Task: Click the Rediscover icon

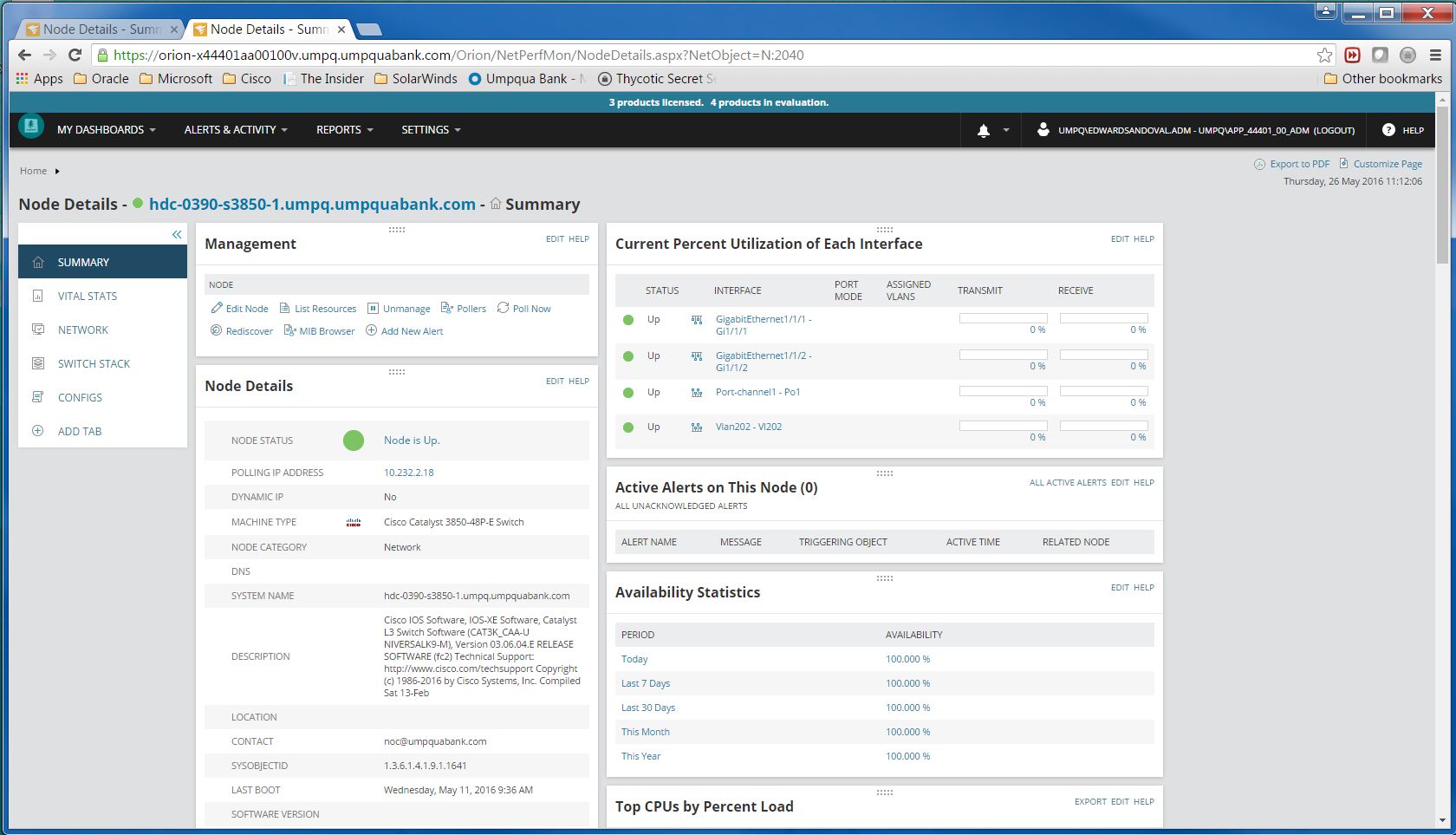Action: pos(217,330)
